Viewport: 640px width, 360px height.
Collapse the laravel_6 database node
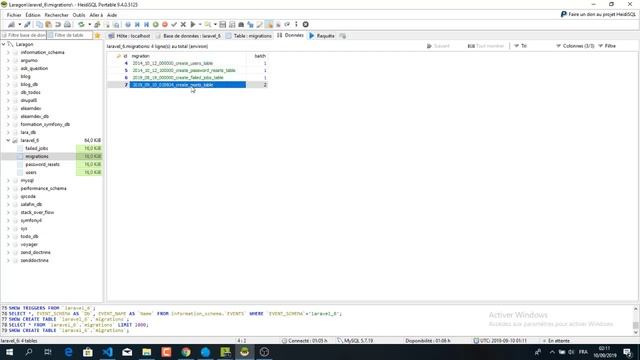click(8, 140)
